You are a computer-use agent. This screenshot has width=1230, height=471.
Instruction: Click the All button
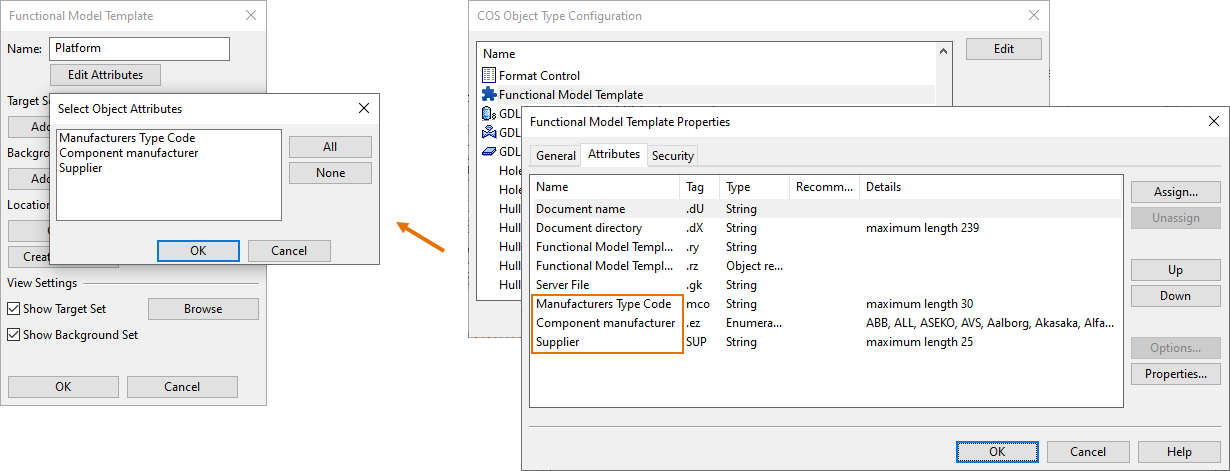(x=330, y=147)
